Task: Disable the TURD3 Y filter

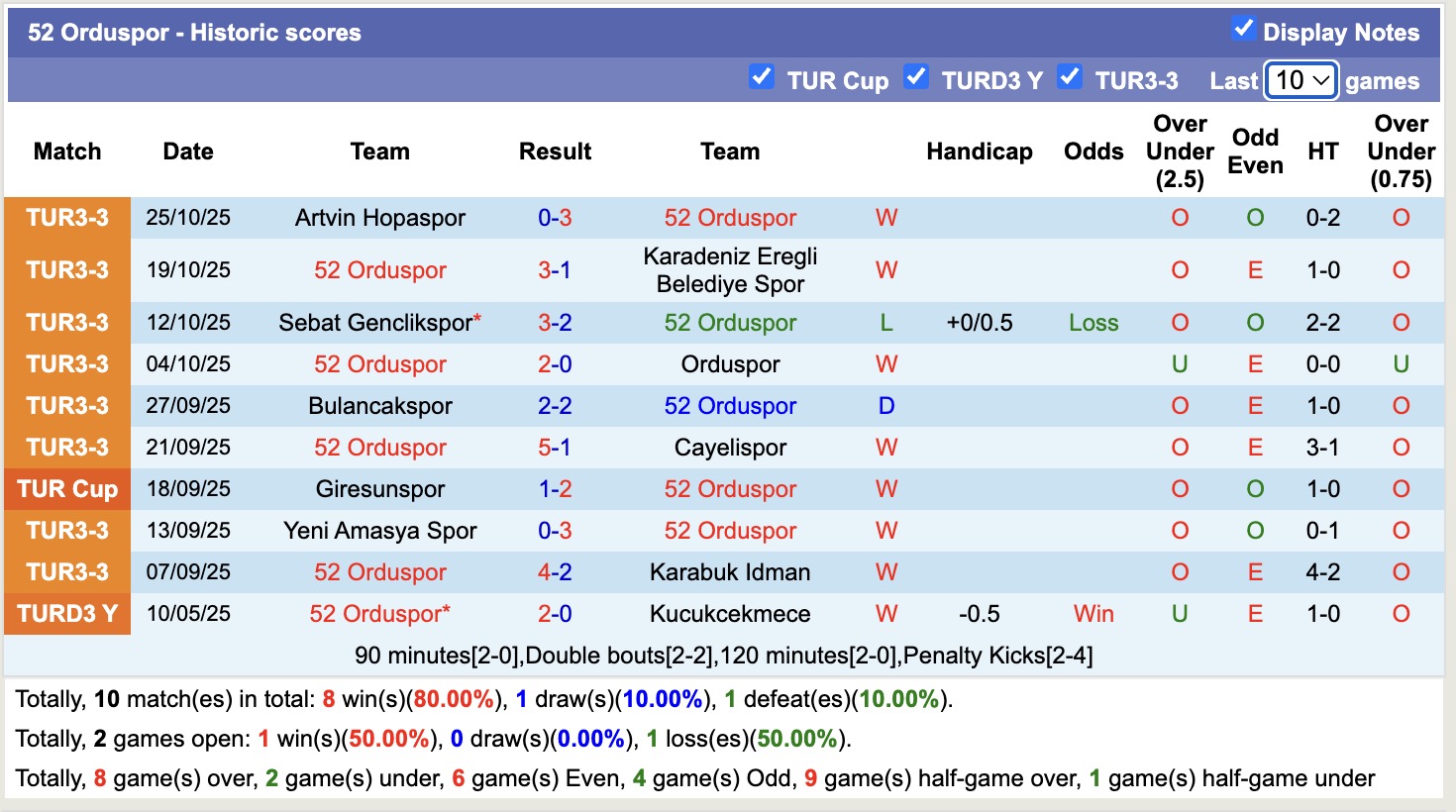Action: click(916, 76)
